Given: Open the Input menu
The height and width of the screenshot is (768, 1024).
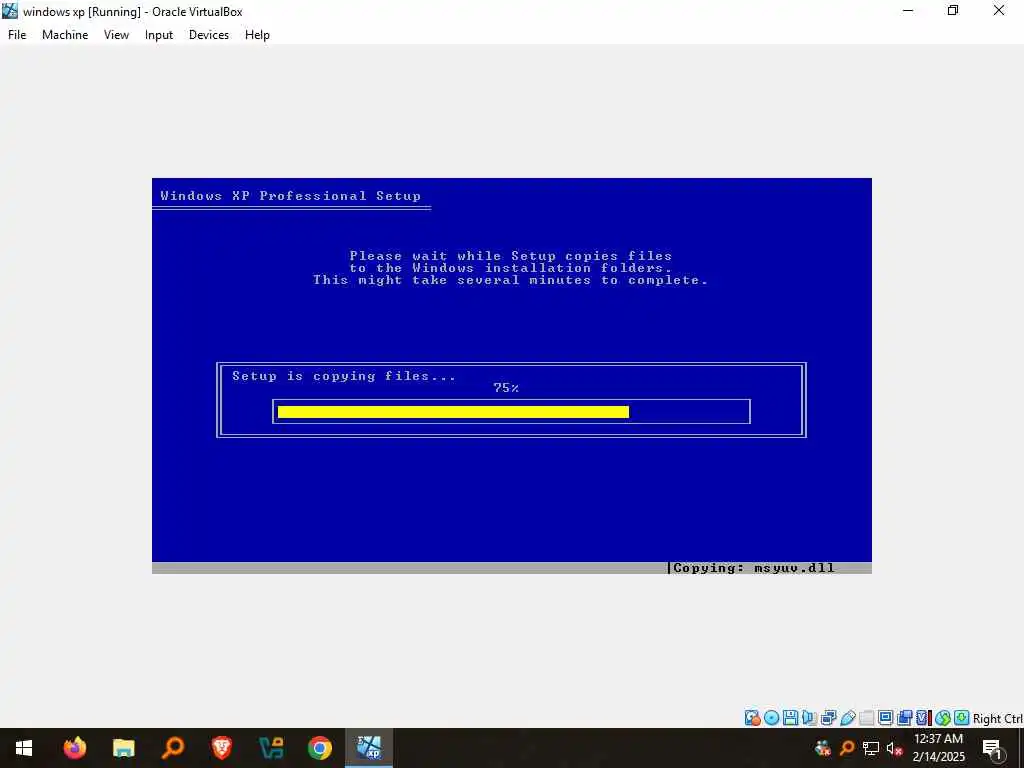Looking at the screenshot, I should point(159,35).
